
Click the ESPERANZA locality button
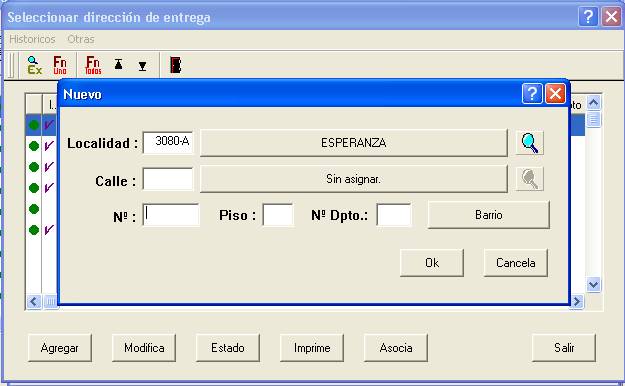tap(354, 143)
